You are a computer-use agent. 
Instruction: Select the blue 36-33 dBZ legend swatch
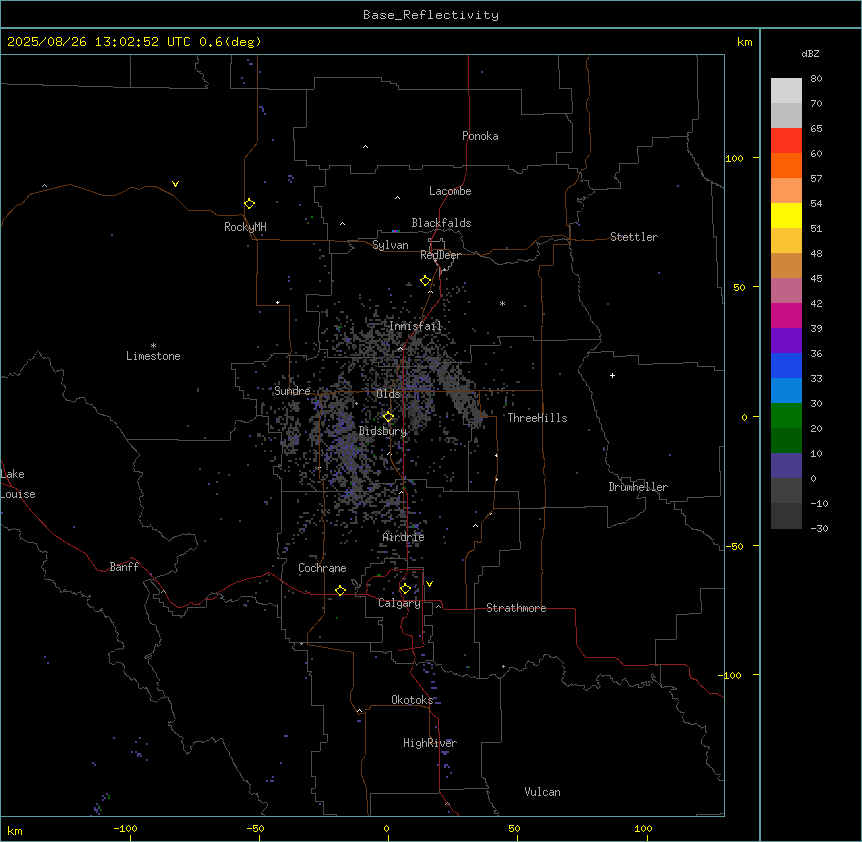[x=786, y=365]
